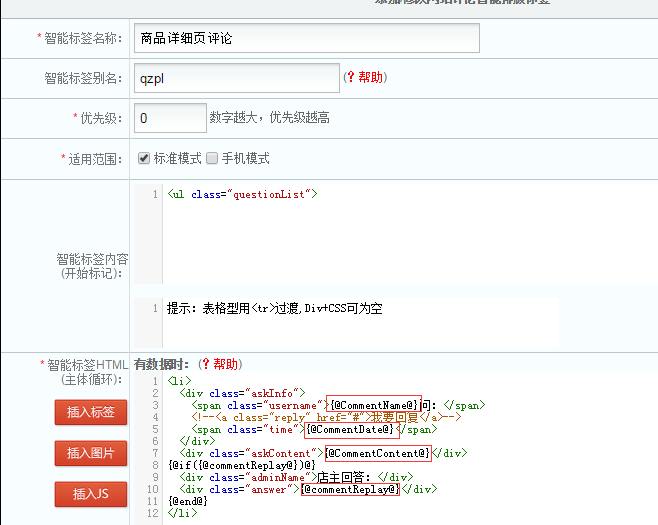
Task: Toggle the 标准模式 checkbox
Action: tap(144, 158)
